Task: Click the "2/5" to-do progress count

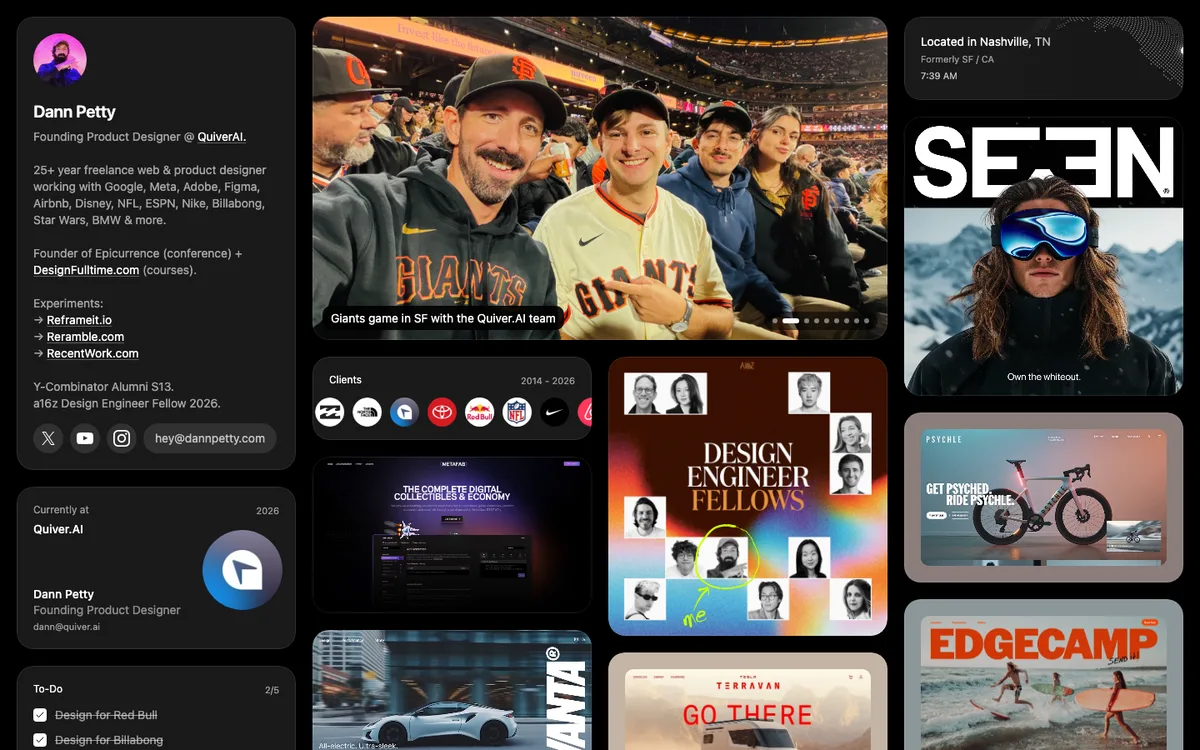Action: 272,690
